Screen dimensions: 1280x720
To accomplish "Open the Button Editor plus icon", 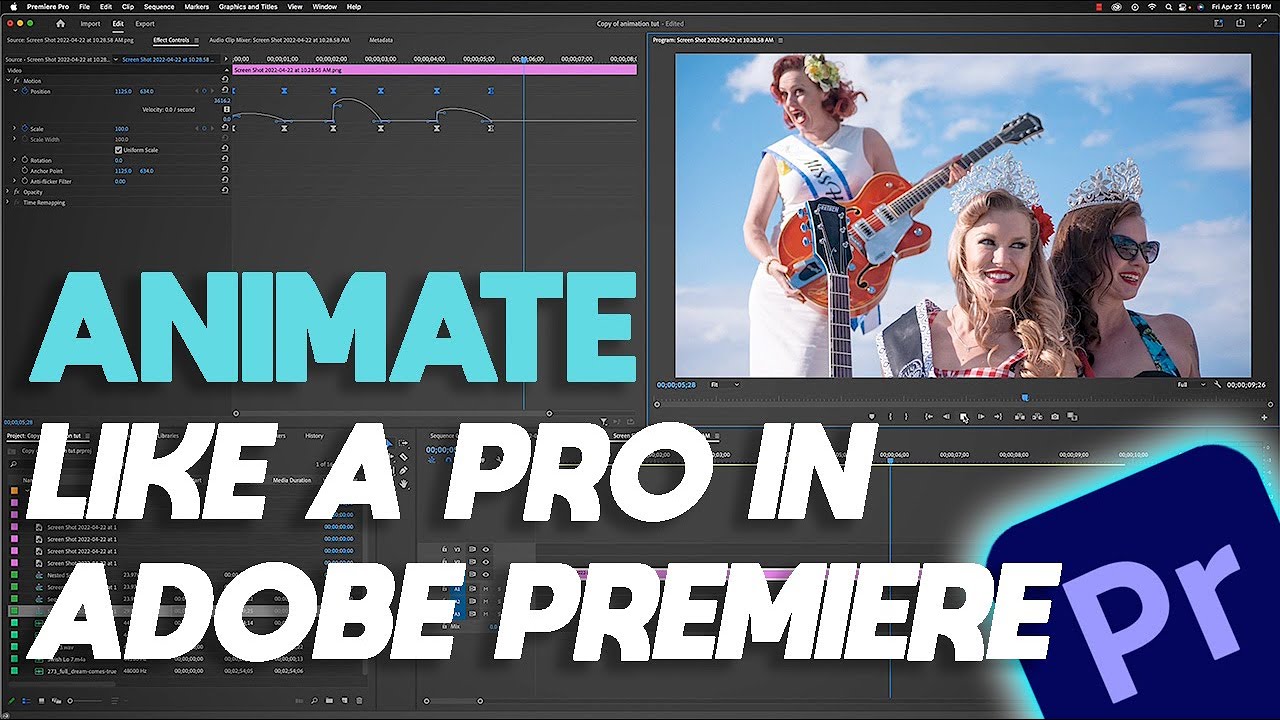I will [1264, 417].
